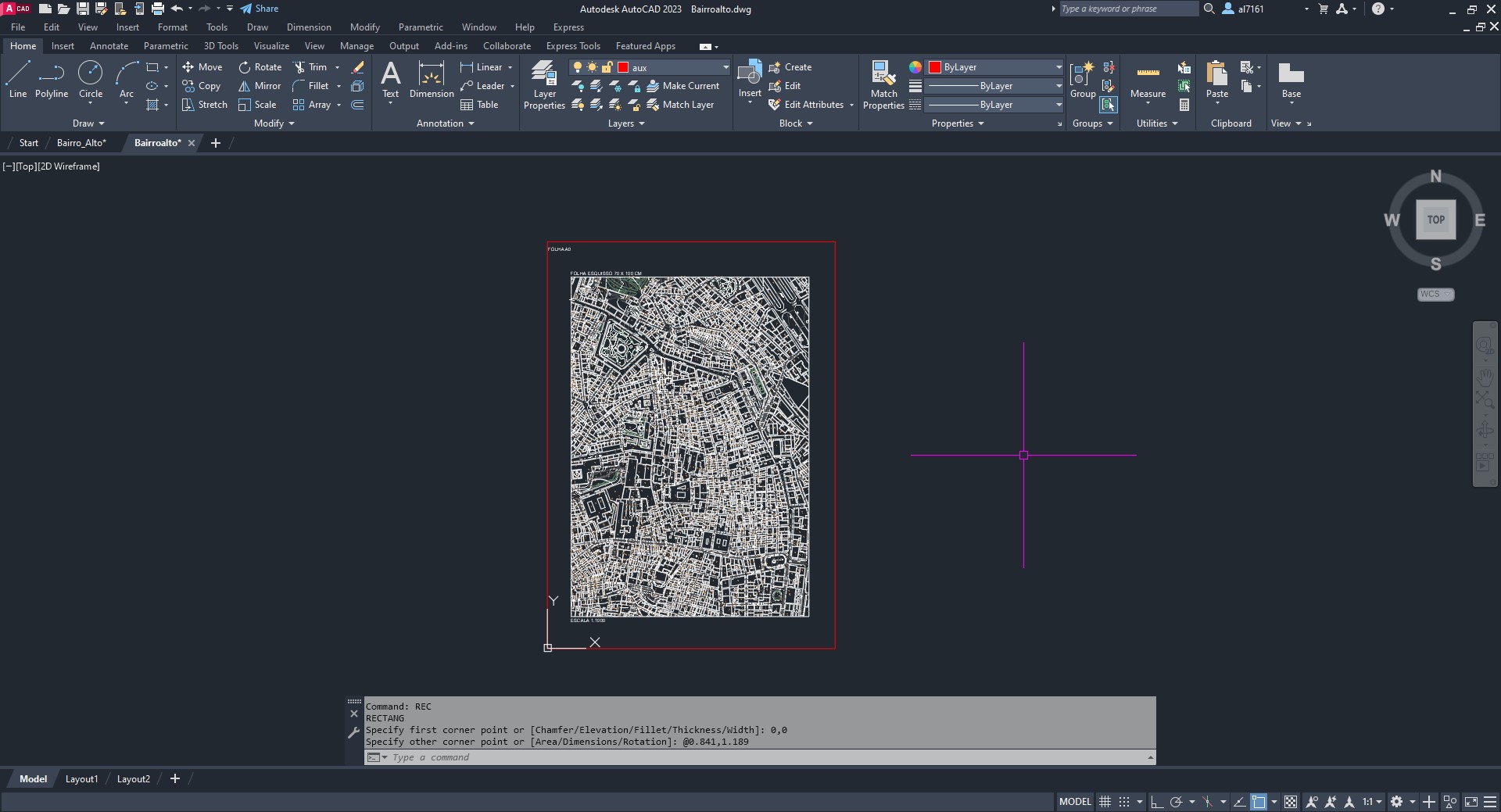Toggle the drawing grid display in status bar

pyautogui.click(x=1105, y=802)
